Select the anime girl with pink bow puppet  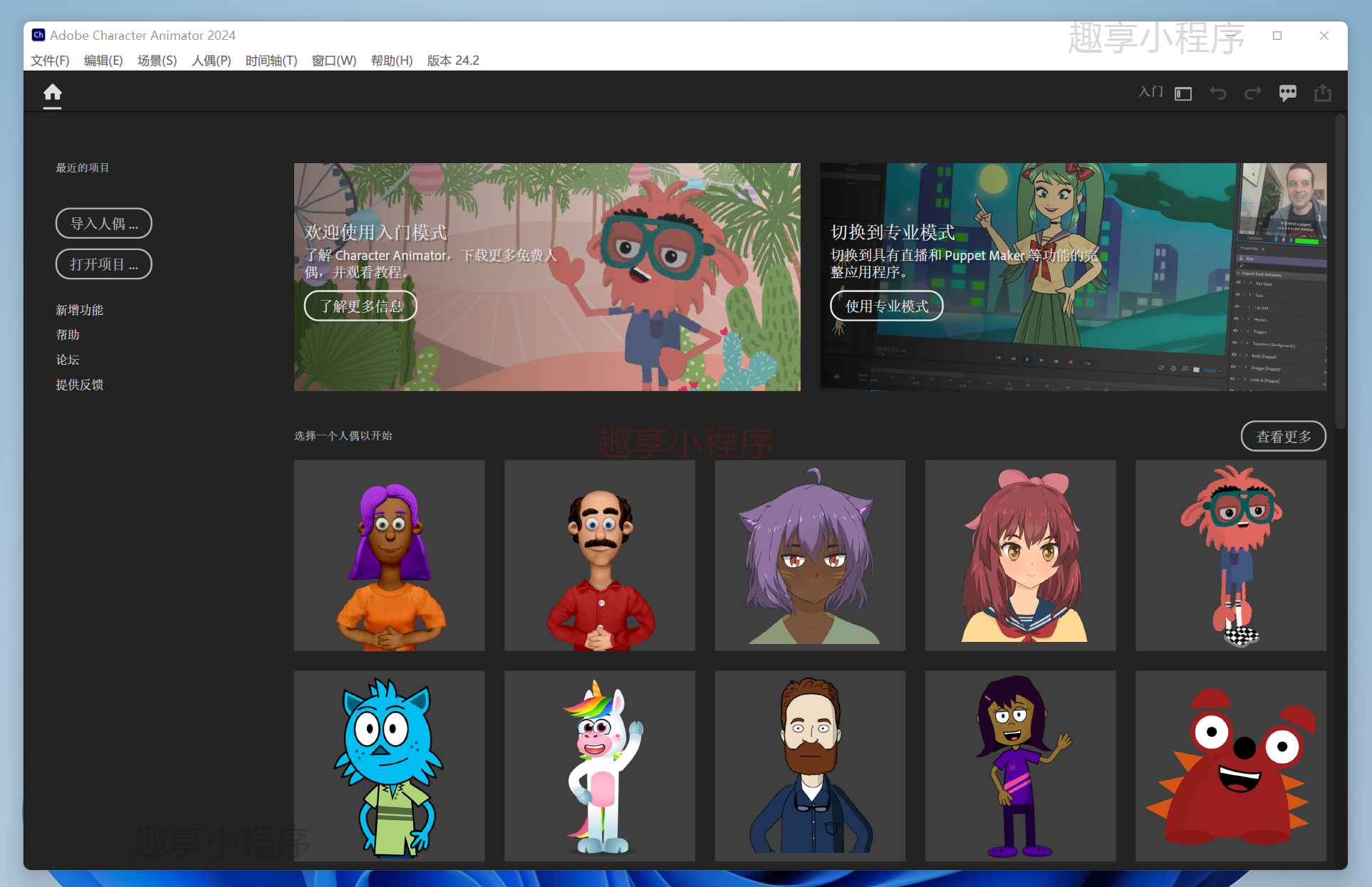click(x=1021, y=556)
